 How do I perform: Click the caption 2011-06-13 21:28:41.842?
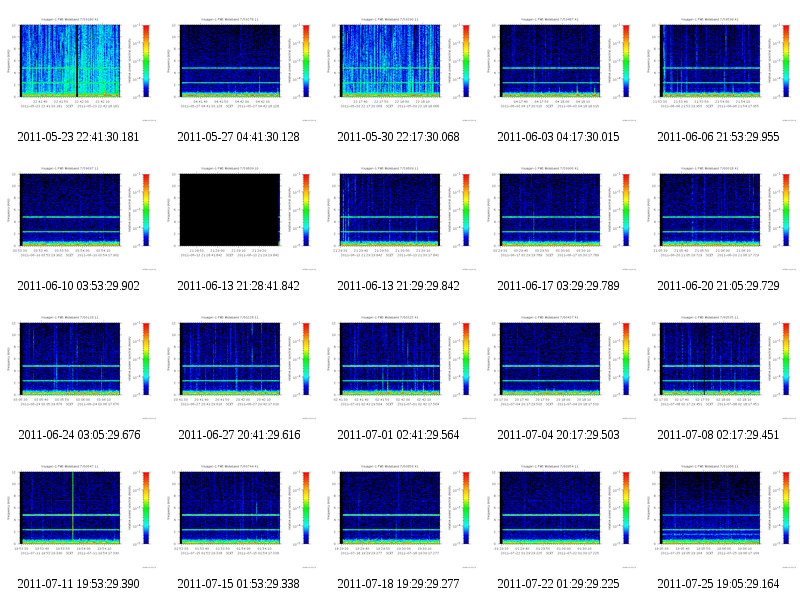click(238, 286)
